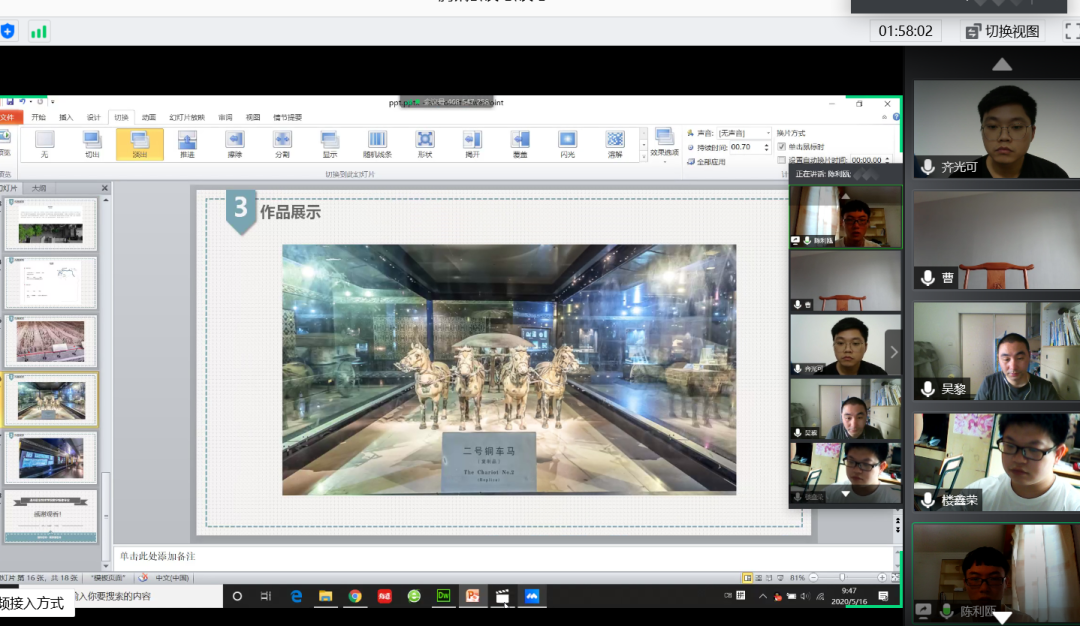Expand the 效果选项 effect options dropdown
This screenshot has height=626, width=1080.
click(x=664, y=153)
